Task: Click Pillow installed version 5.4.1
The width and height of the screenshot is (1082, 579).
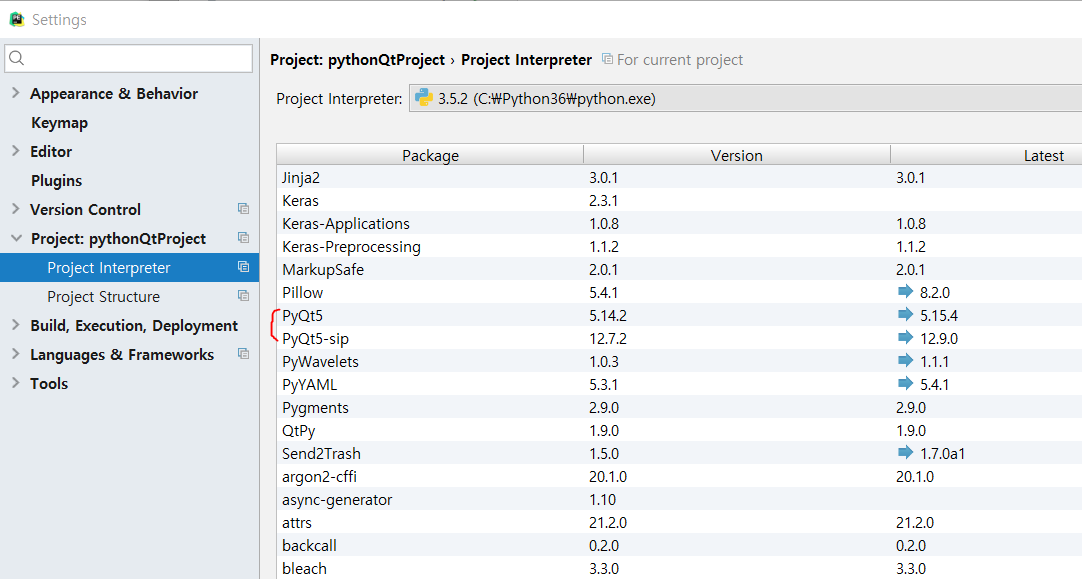Action: coord(604,292)
